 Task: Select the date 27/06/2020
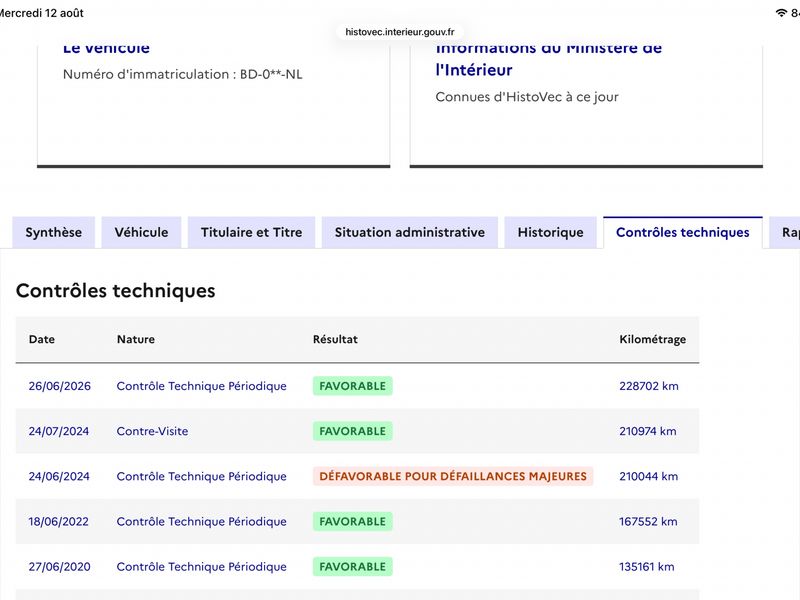(60, 567)
